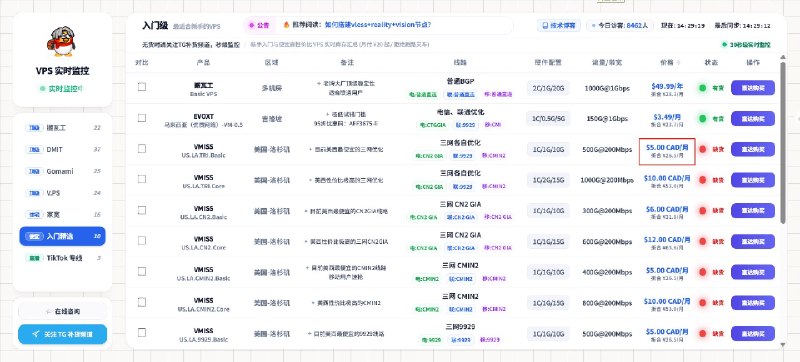Click the $49.99/年 price cell
Screen dimensions: 800x362
click(x=667, y=86)
